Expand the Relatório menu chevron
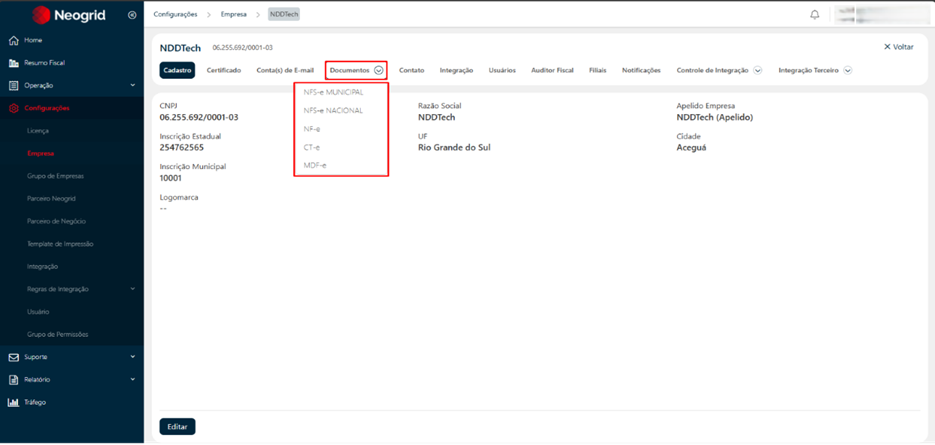Screen dimensions: 935x445 (x=133, y=379)
